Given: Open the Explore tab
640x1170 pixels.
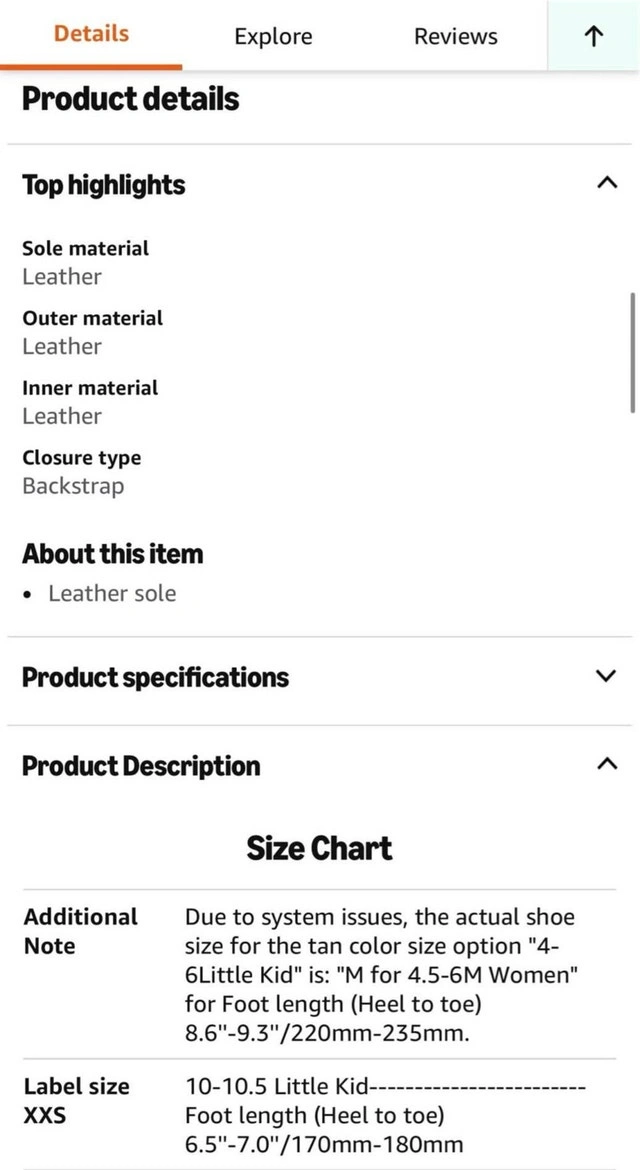Looking at the screenshot, I should 273,37.
